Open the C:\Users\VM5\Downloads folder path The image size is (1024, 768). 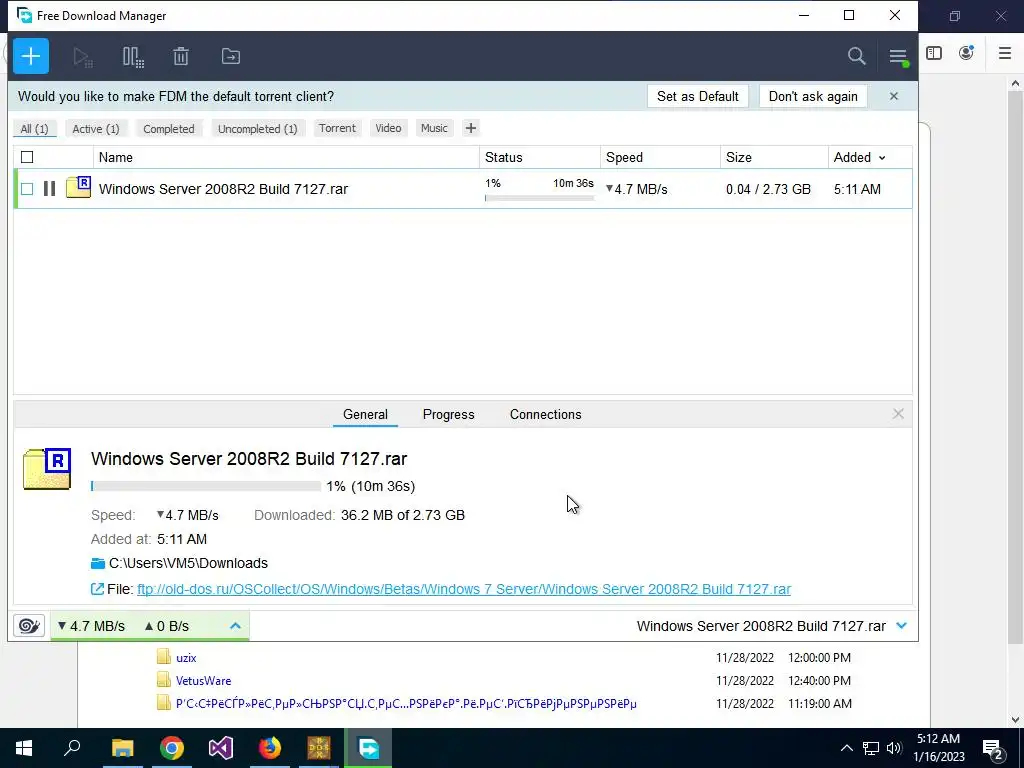tap(188, 563)
